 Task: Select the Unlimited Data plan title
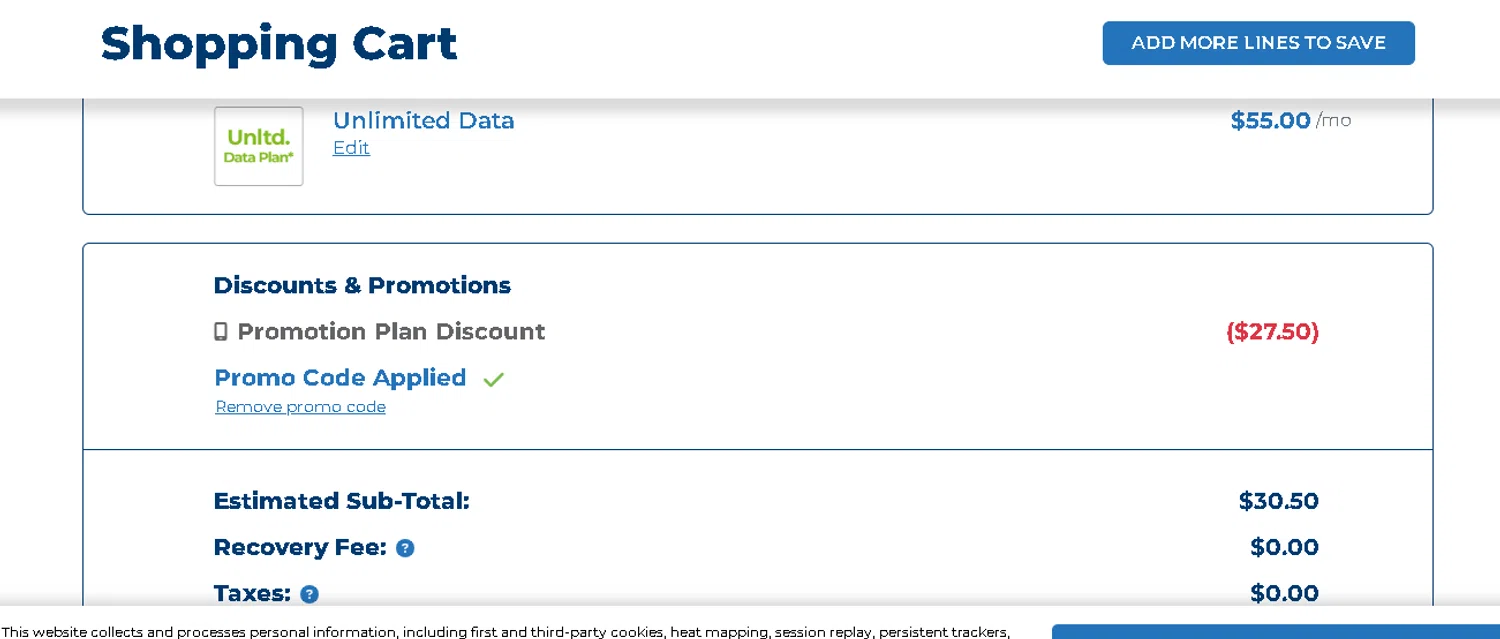(x=424, y=120)
